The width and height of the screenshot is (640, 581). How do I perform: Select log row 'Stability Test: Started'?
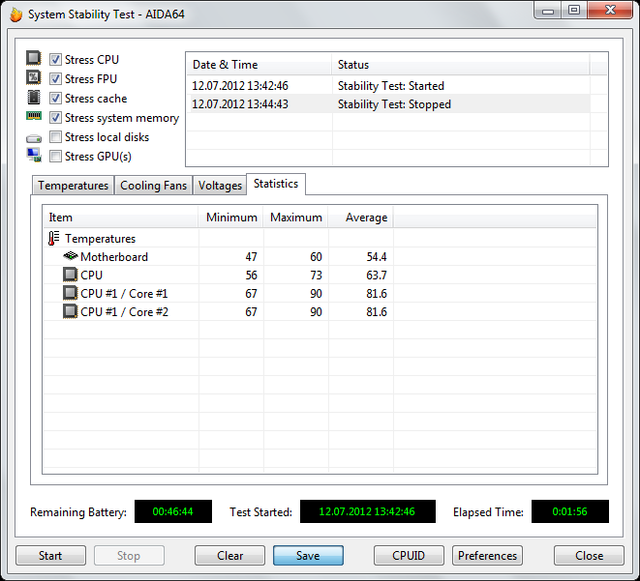pyautogui.click(x=389, y=86)
